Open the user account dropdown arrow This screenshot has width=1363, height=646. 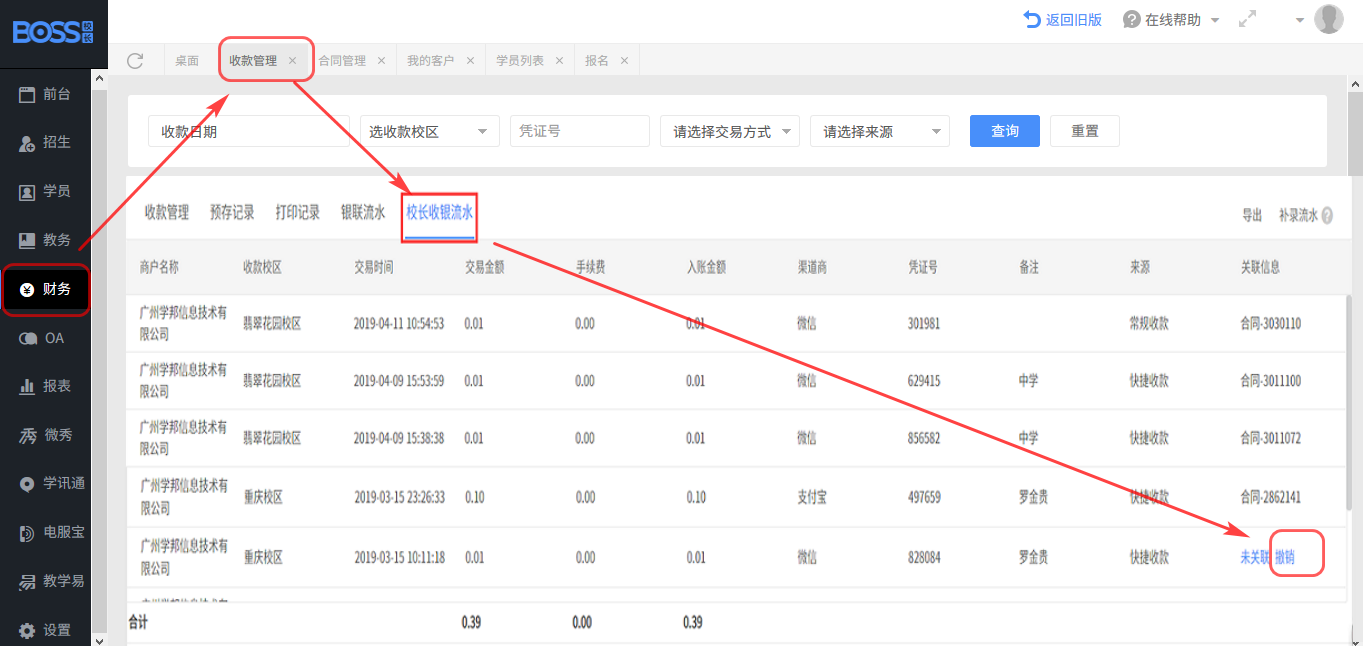click(x=1300, y=21)
